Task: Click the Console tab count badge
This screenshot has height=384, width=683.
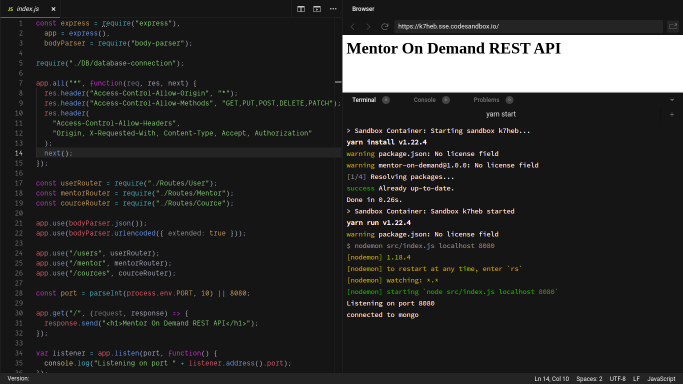Action: (x=446, y=100)
